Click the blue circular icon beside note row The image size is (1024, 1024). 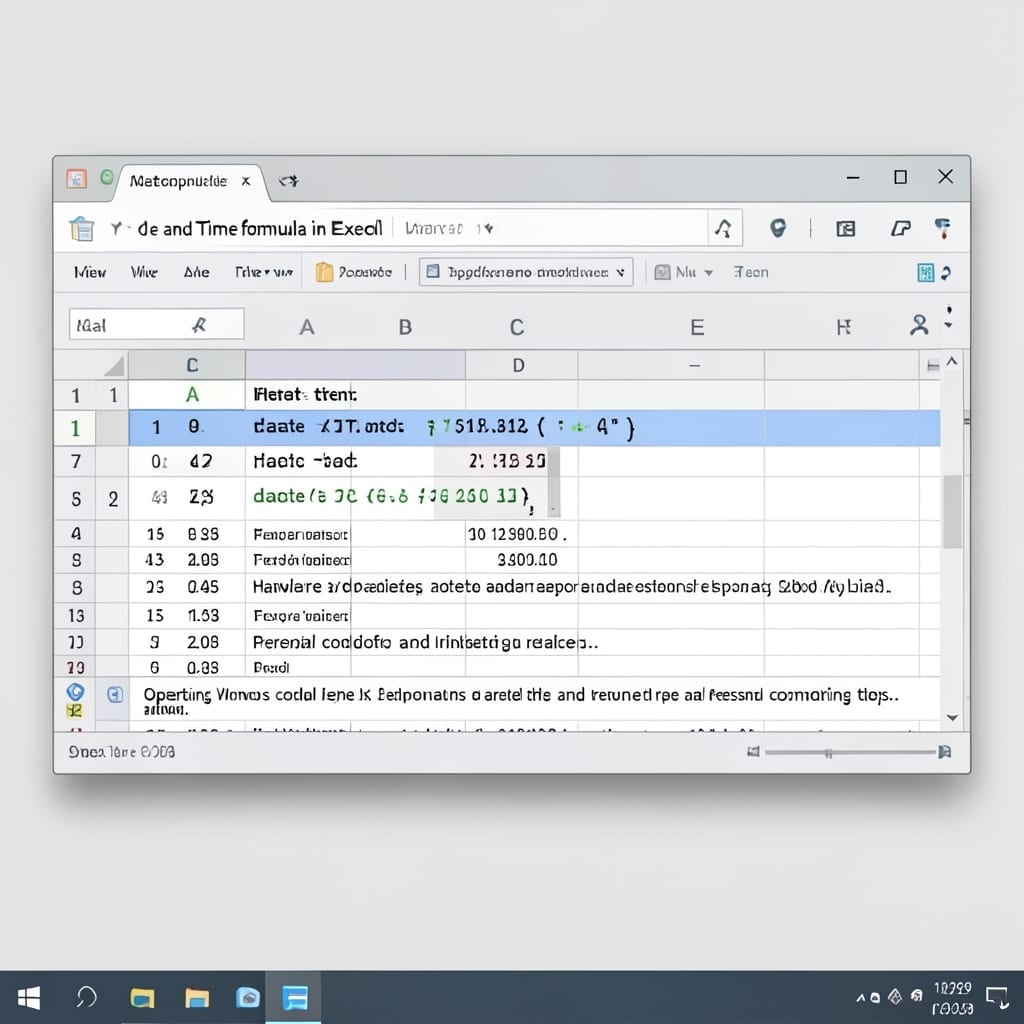point(76,692)
